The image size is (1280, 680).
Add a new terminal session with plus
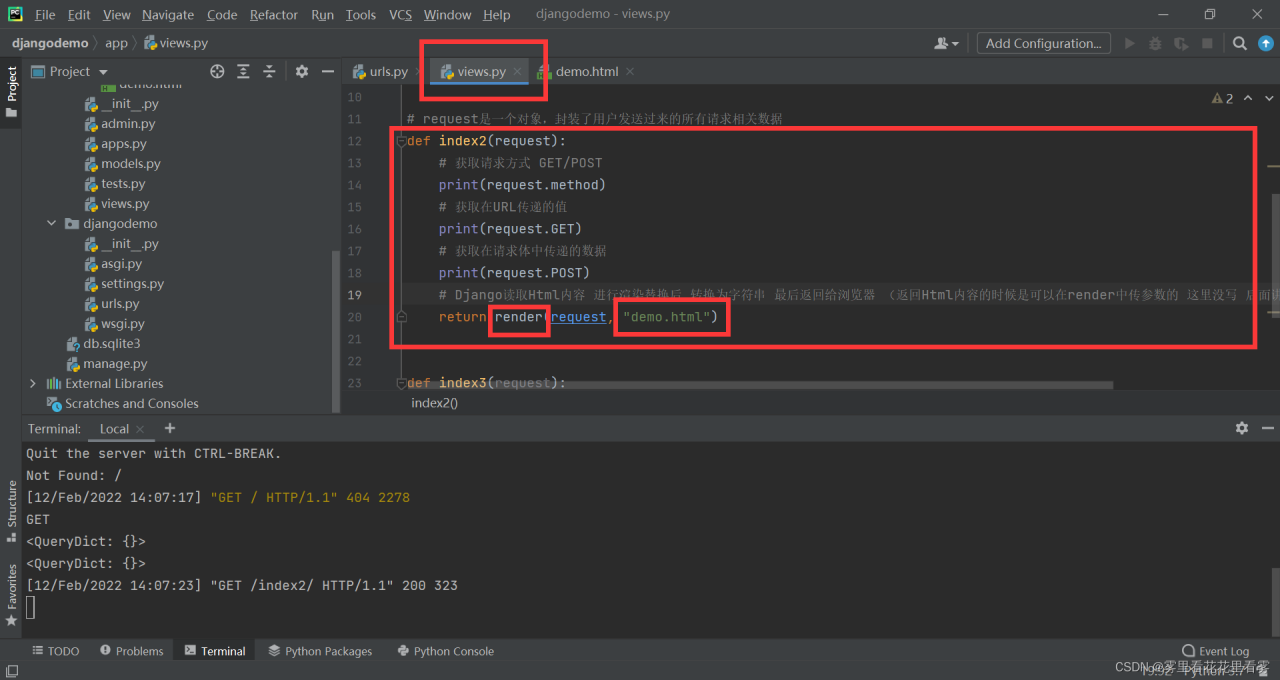[x=170, y=428]
